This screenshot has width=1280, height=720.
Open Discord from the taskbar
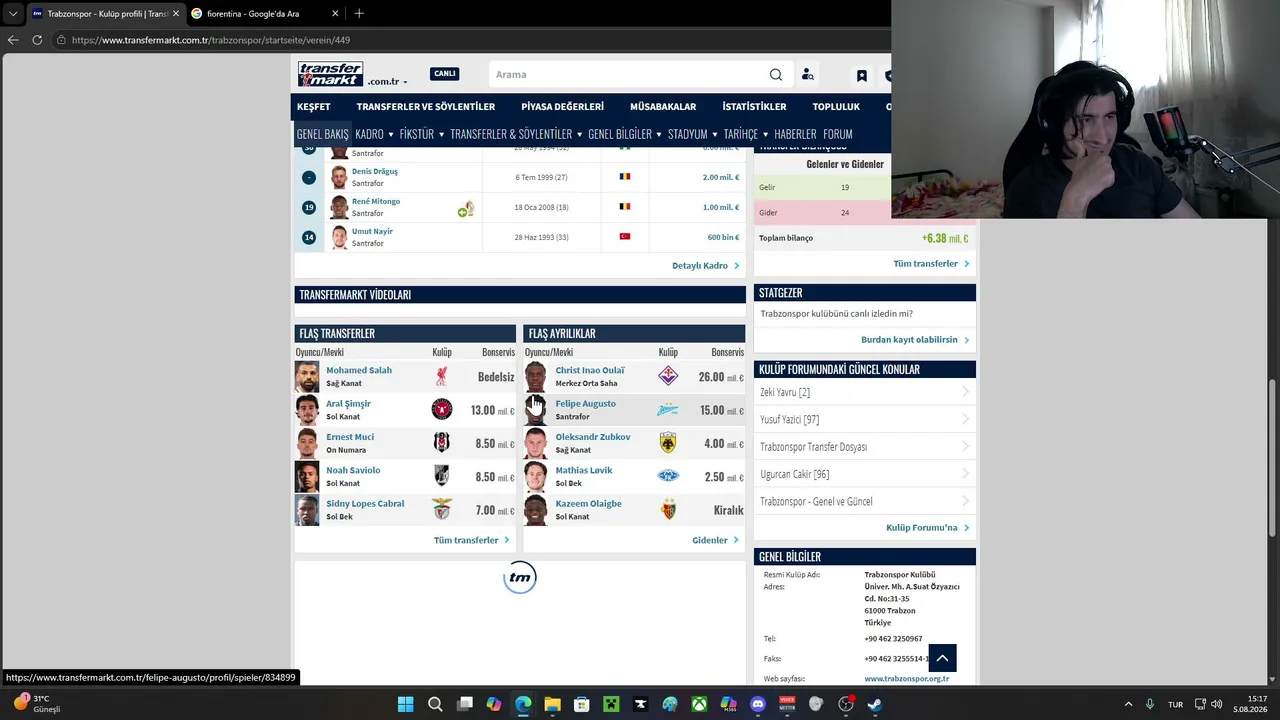(758, 704)
